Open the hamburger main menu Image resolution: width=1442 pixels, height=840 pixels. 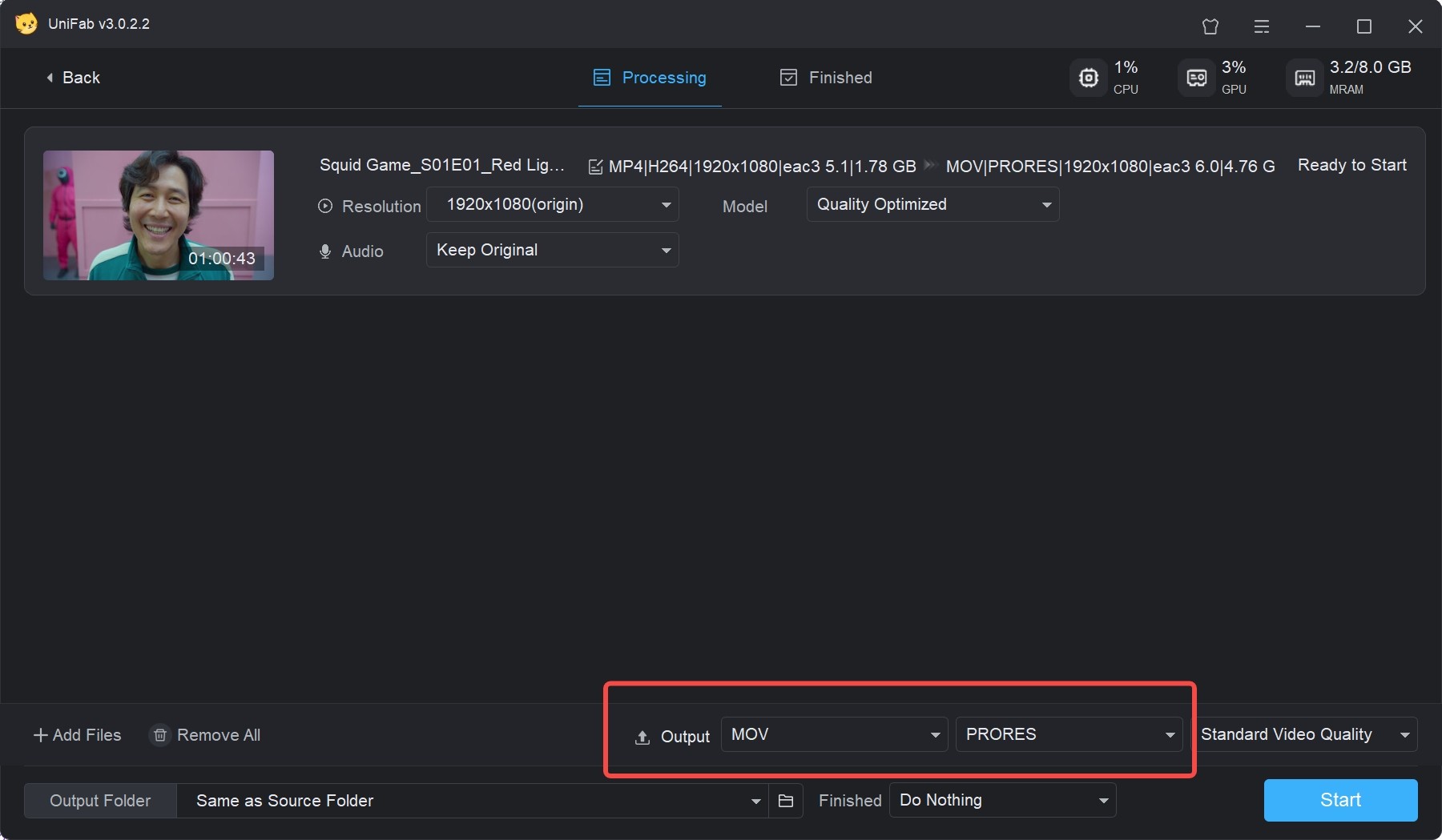tap(1262, 26)
